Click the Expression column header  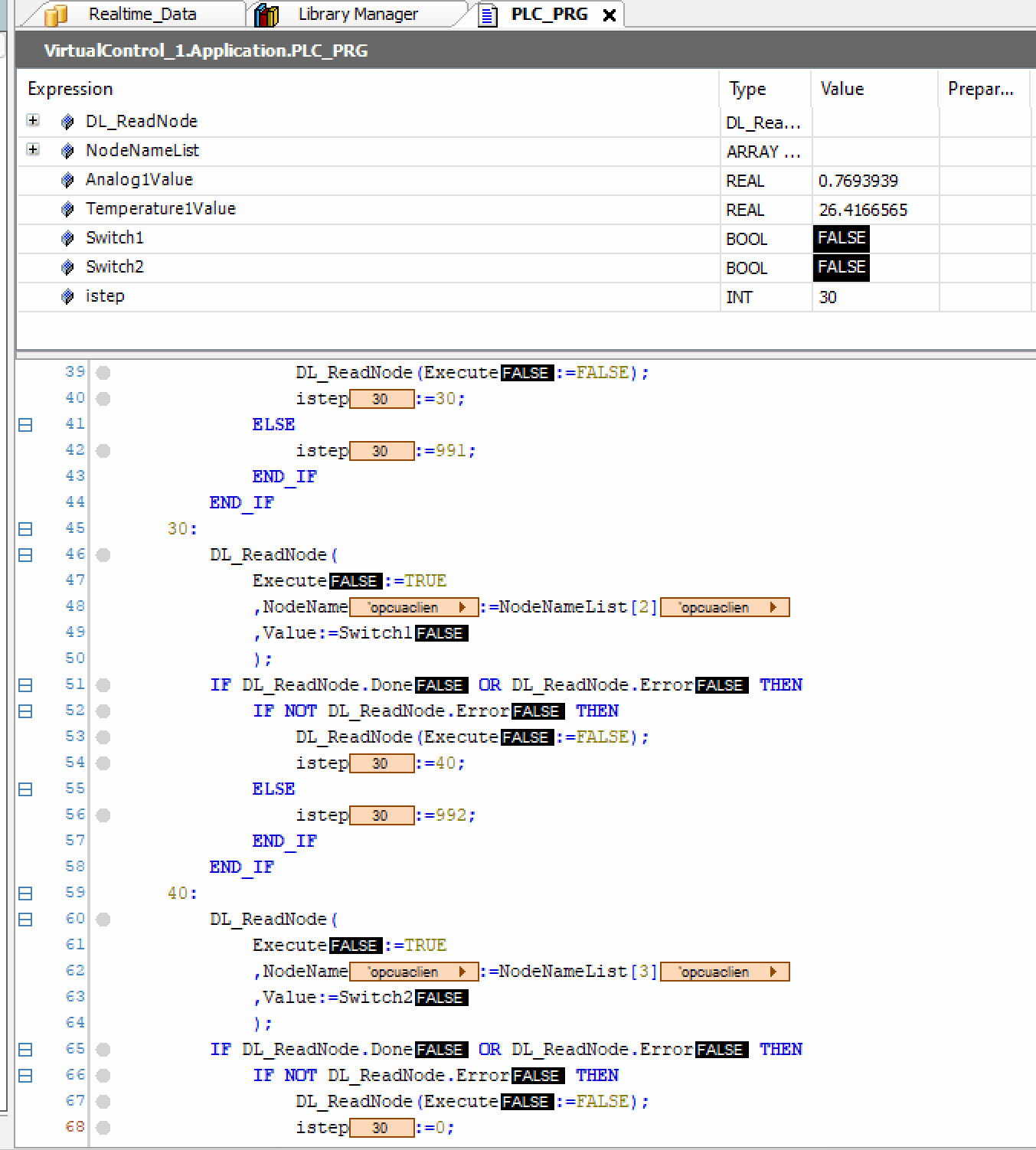click(368, 89)
